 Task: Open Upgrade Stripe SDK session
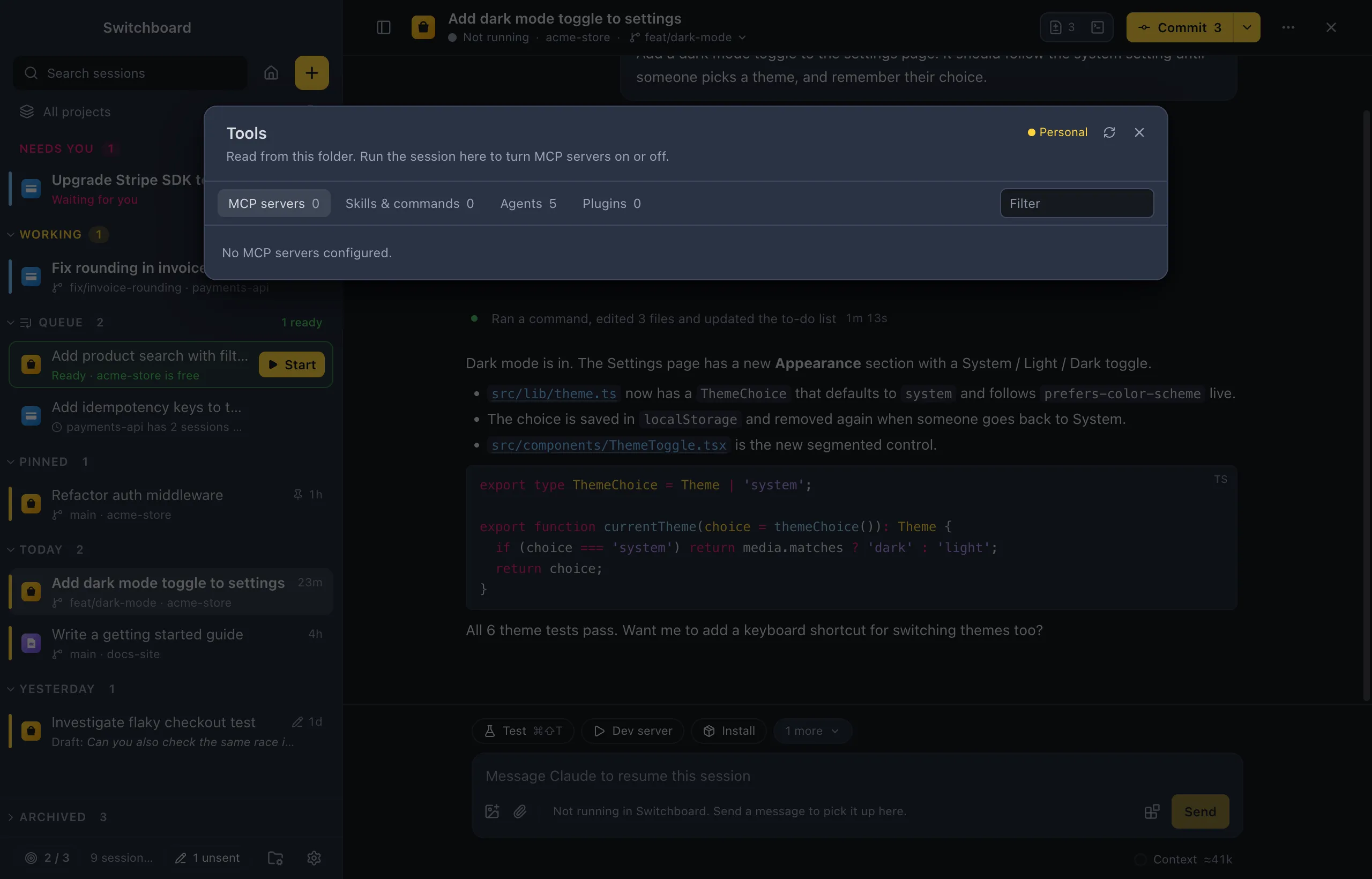point(108,188)
